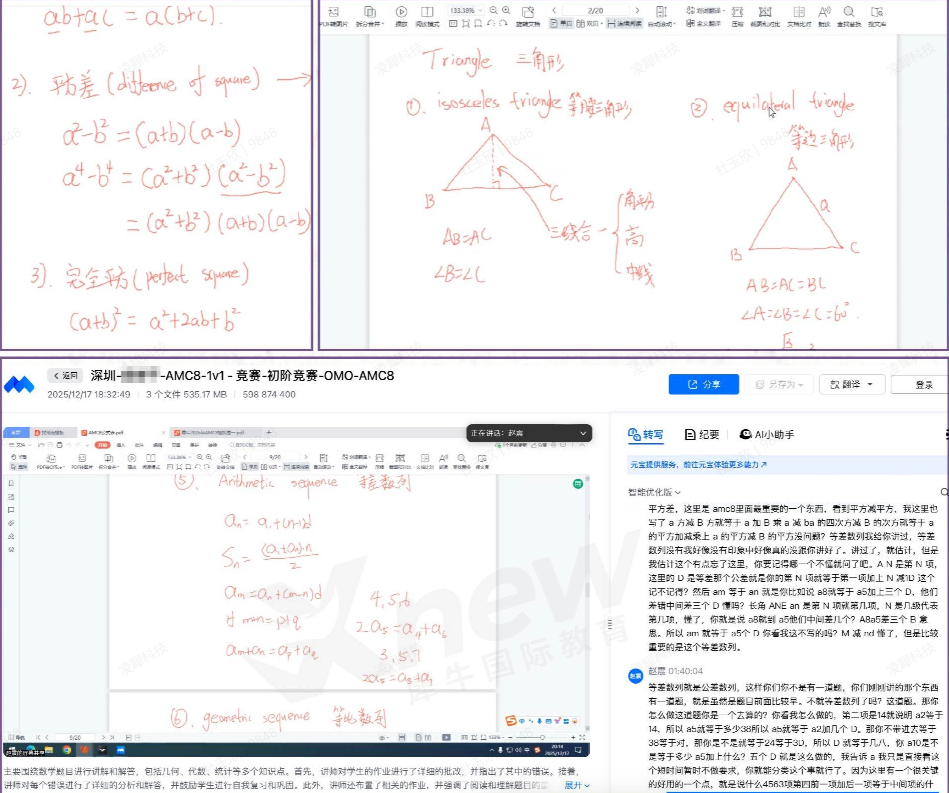Viewport: 949px width, 793px height.
Task: Zoom out with the minus magnifier
Action: tap(494, 10)
